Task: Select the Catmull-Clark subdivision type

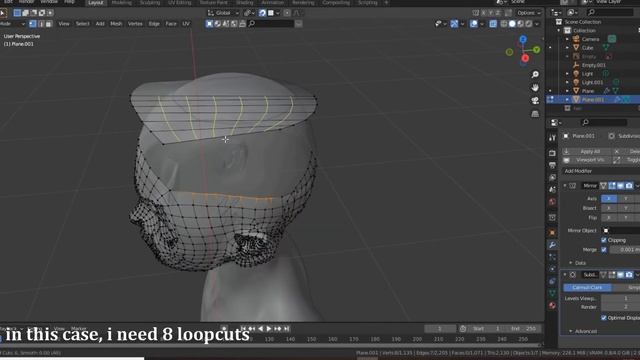Action: 587,288
